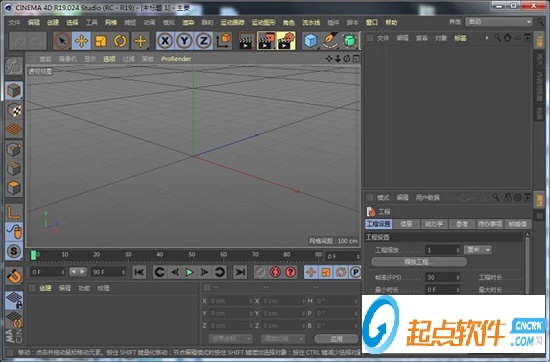Open 创建 (Create) main menu

[53, 22]
